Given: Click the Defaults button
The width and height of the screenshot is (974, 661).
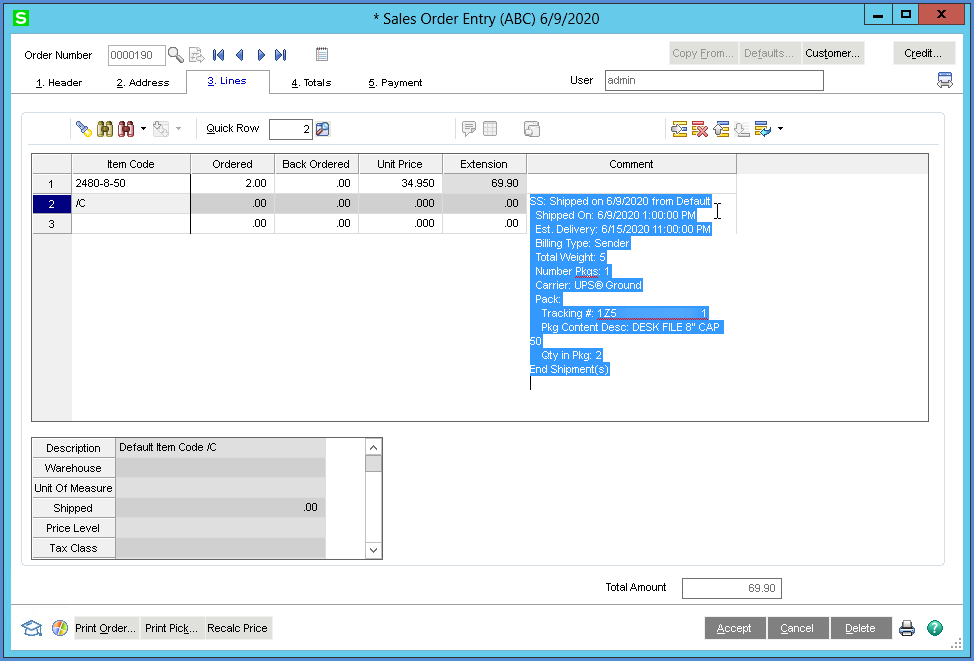Looking at the screenshot, I should coord(769,53).
